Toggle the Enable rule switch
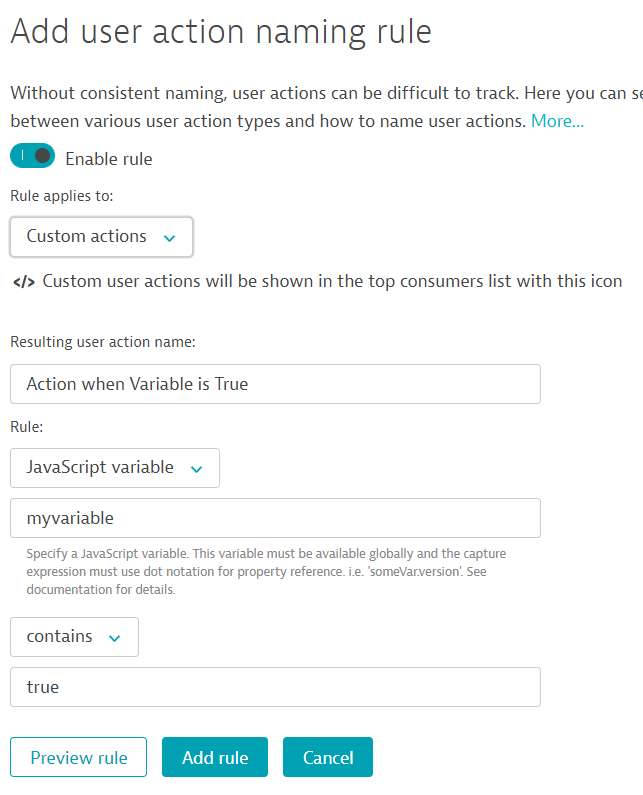The width and height of the screenshot is (643, 795). click(32, 157)
